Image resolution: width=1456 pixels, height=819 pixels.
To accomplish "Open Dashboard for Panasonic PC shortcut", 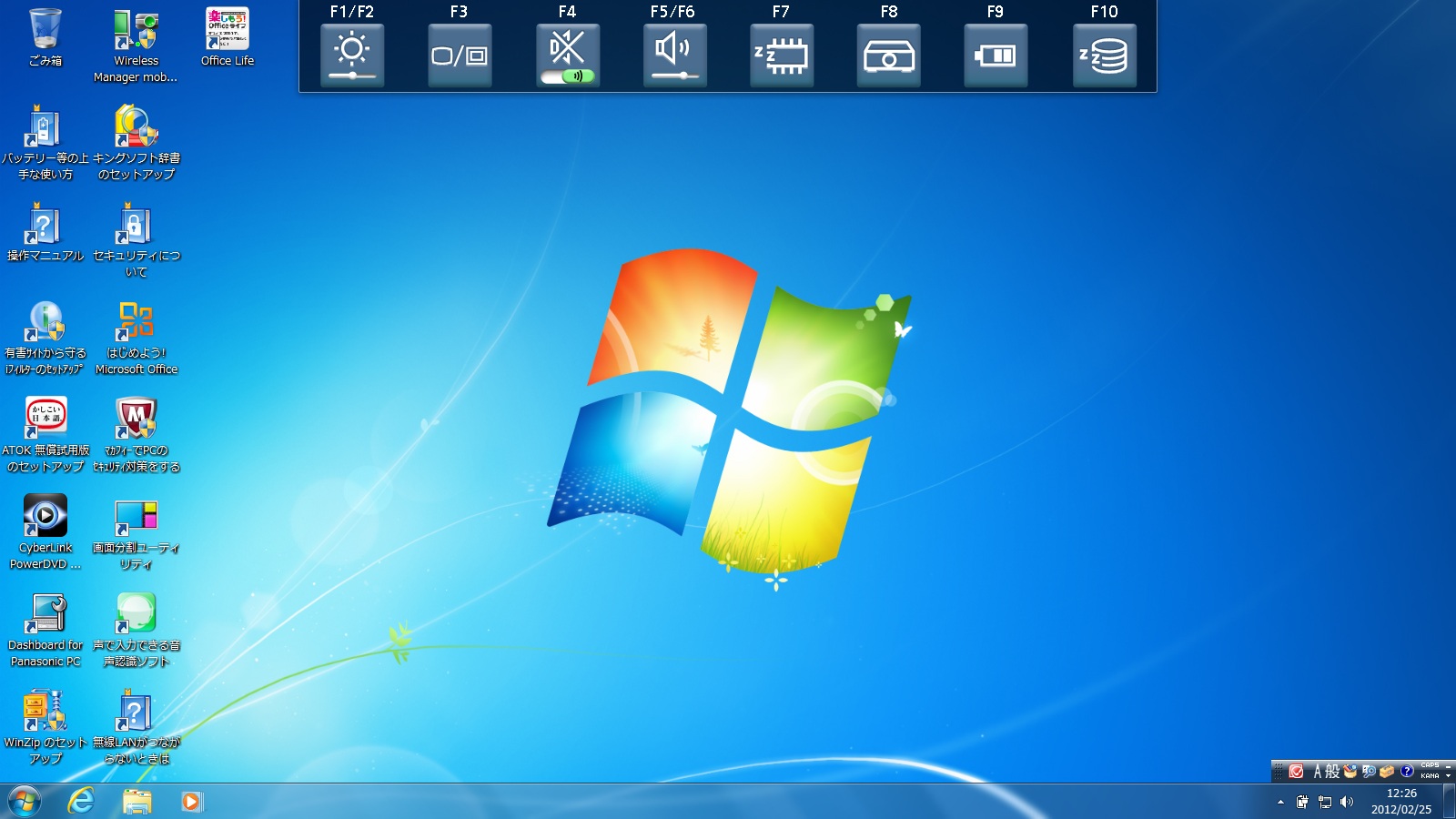I will coord(45,631).
